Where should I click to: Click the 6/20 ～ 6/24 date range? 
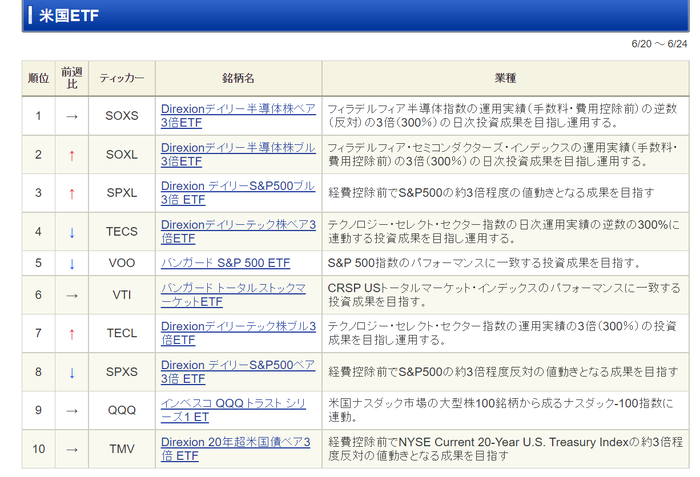pyautogui.click(x=659, y=44)
